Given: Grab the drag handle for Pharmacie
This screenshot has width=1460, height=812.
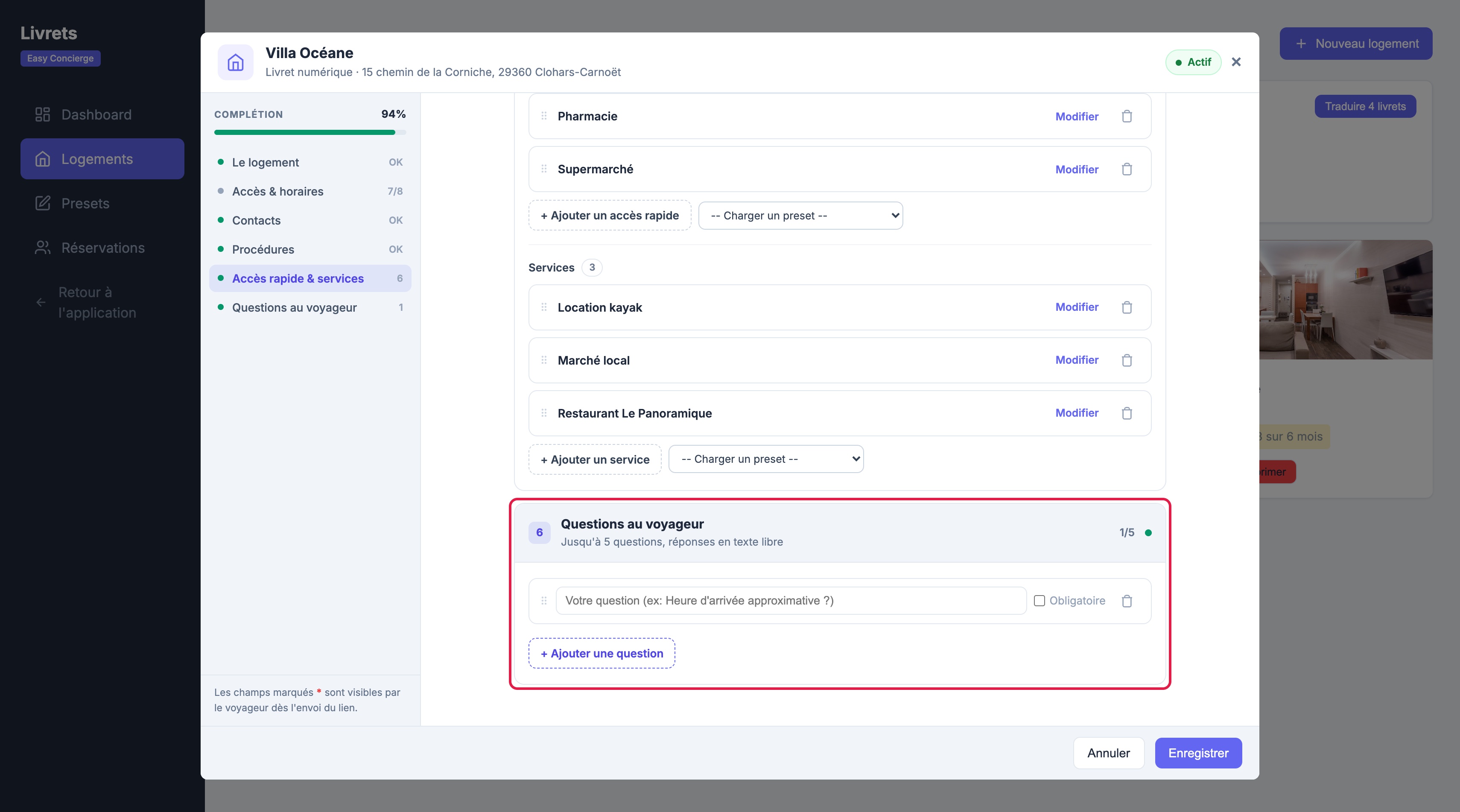Looking at the screenshot, I should tap(543, 116).
